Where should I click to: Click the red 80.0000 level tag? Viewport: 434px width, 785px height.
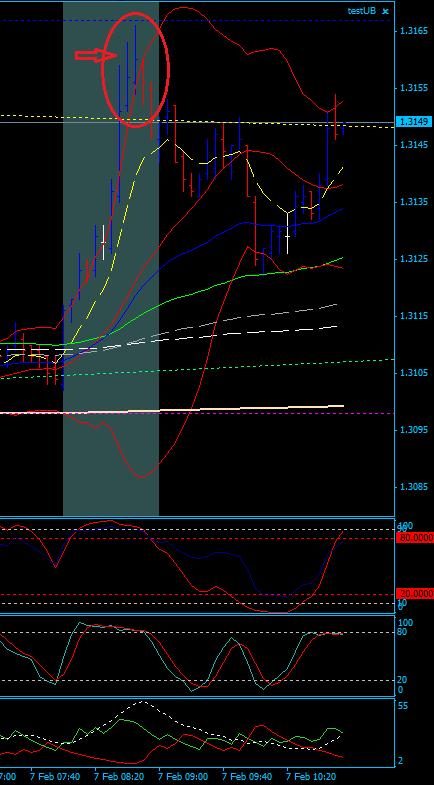point(414,538)
